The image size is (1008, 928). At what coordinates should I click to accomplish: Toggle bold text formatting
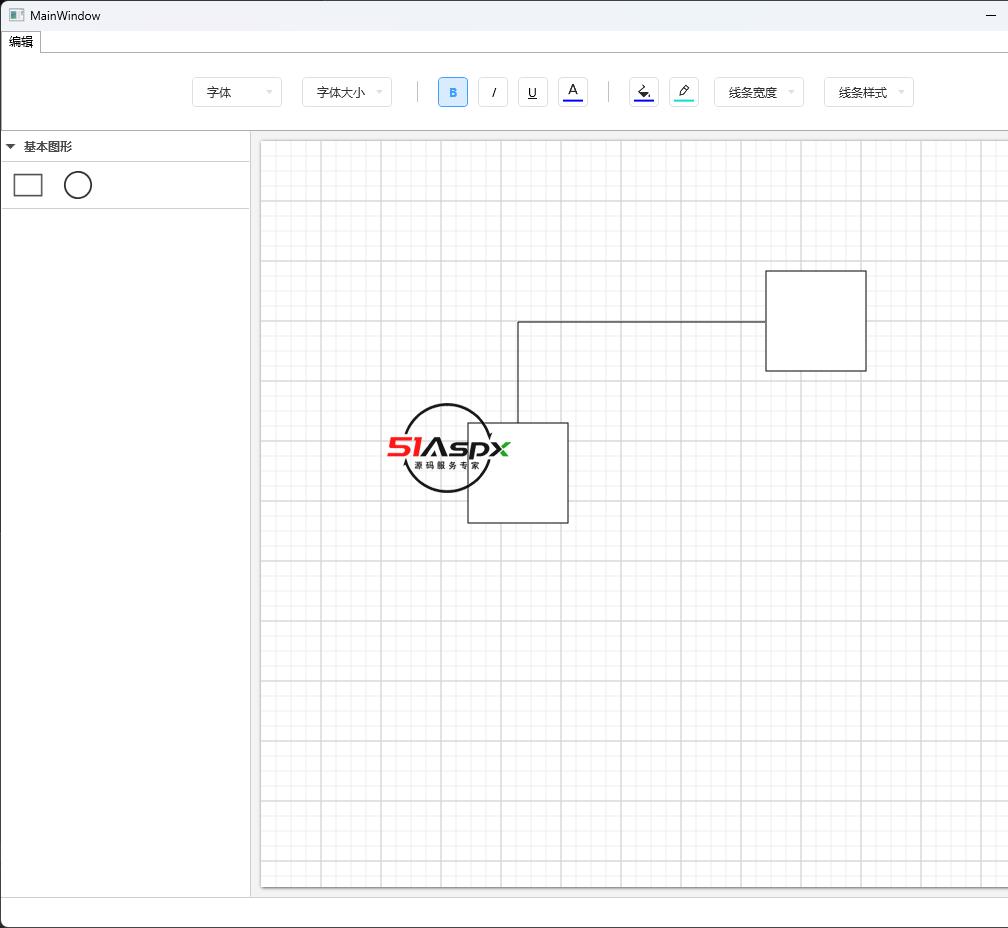[453, 92]
